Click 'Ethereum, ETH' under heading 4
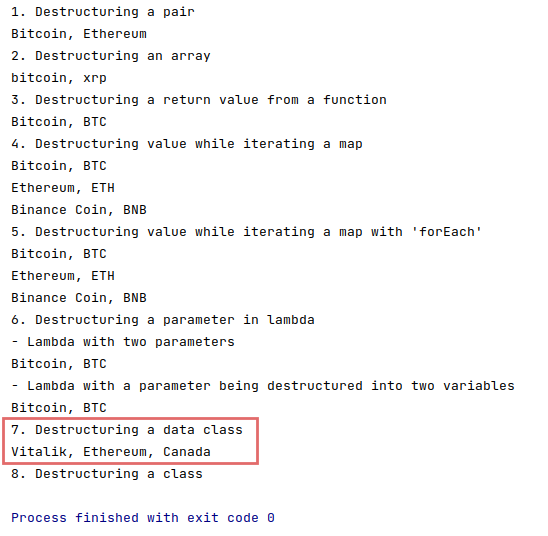The image size is (548, 536). (63, 188)
